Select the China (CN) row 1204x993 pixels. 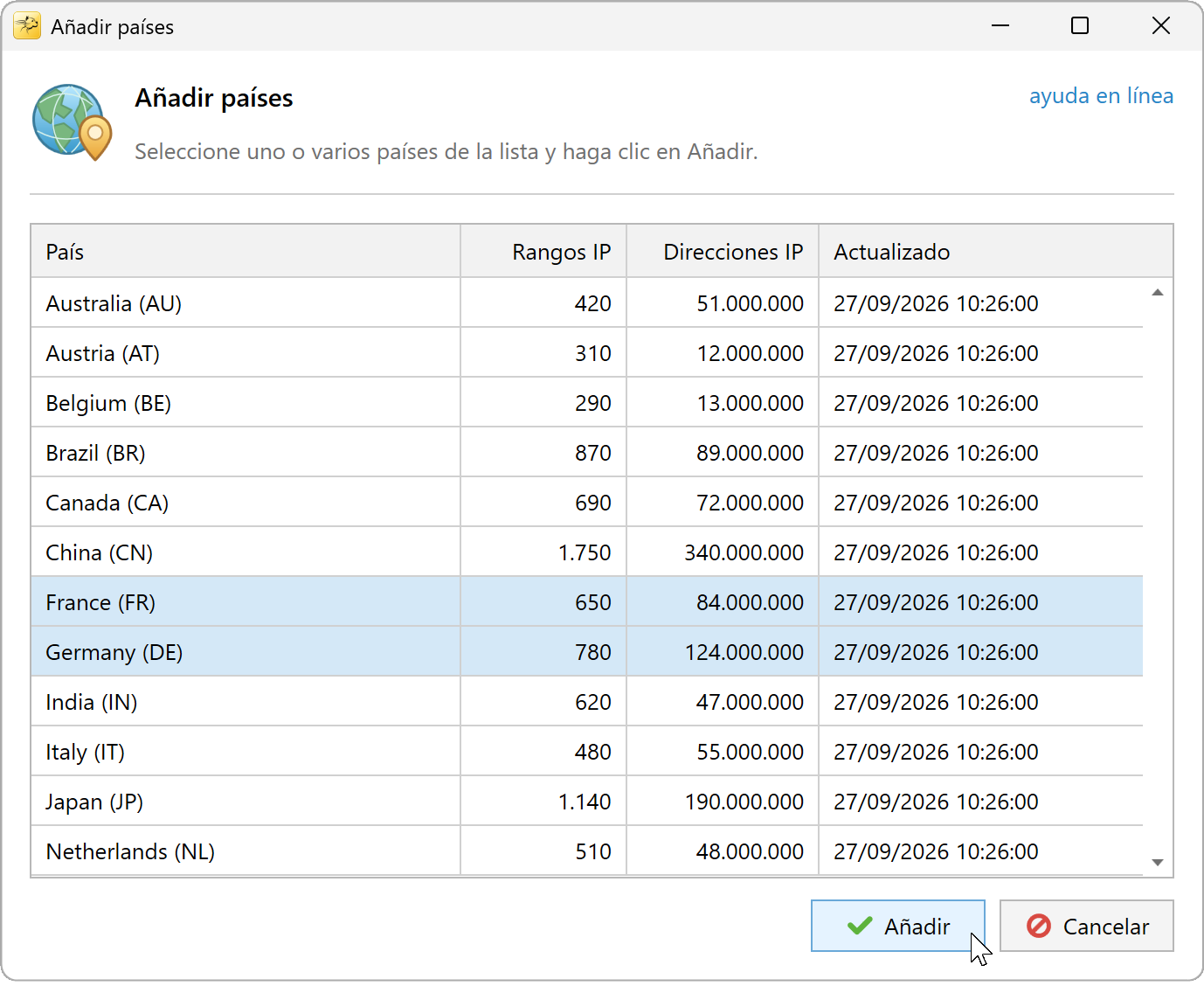[x=587, y=552]
